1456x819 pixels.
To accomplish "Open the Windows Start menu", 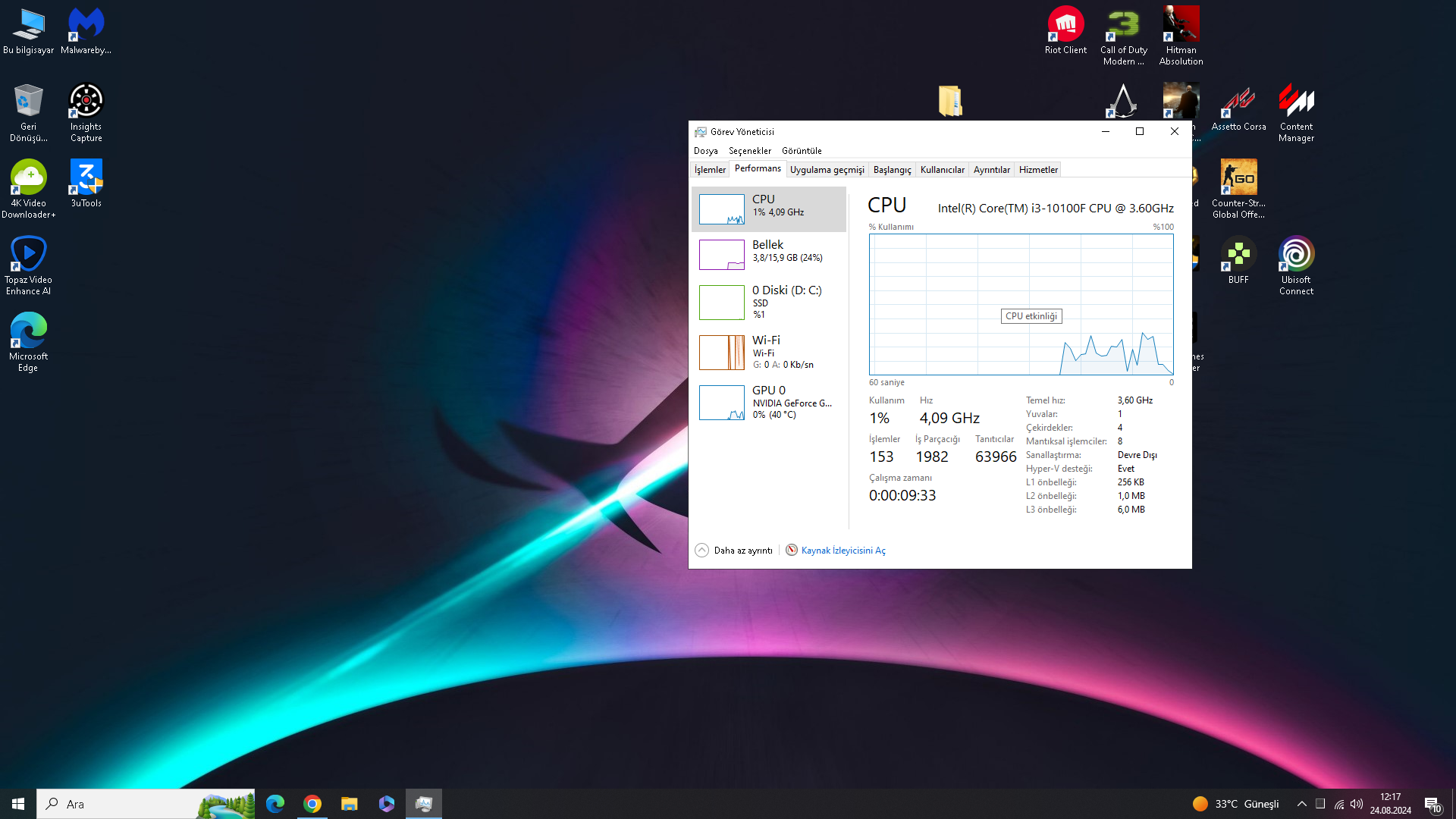I will click(18, 804).
